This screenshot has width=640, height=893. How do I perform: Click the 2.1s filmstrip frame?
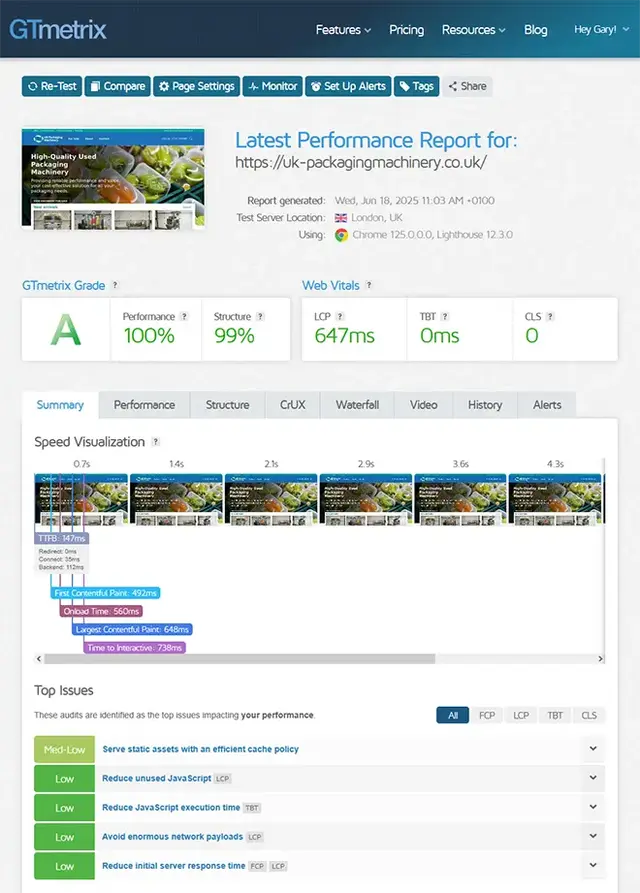tap(271, 499)
